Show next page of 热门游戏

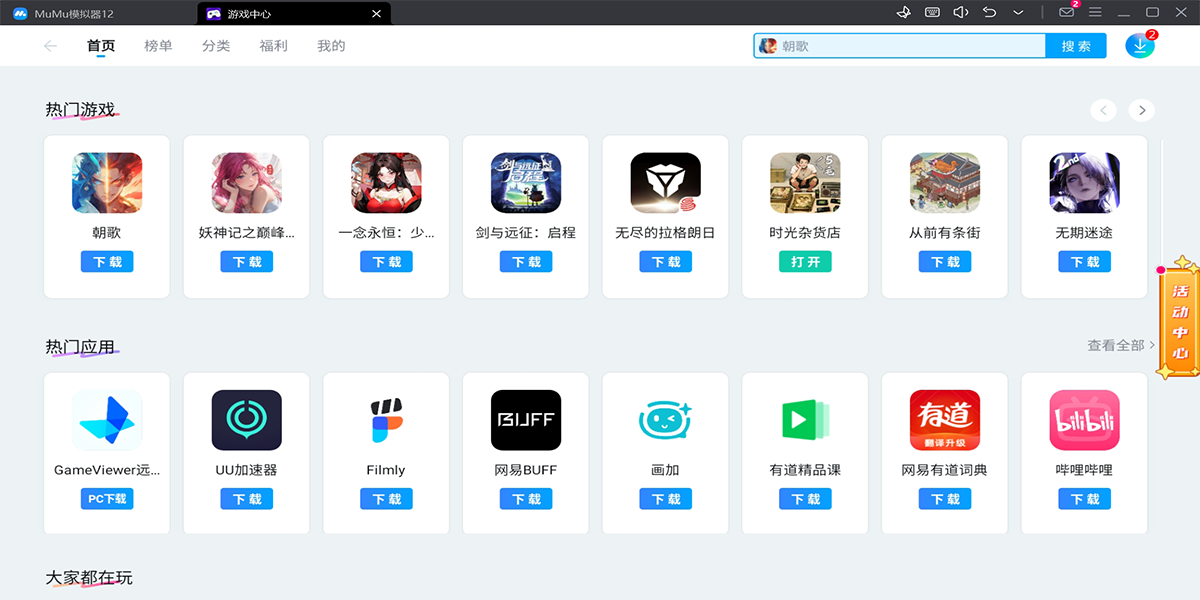(1141, 111)
